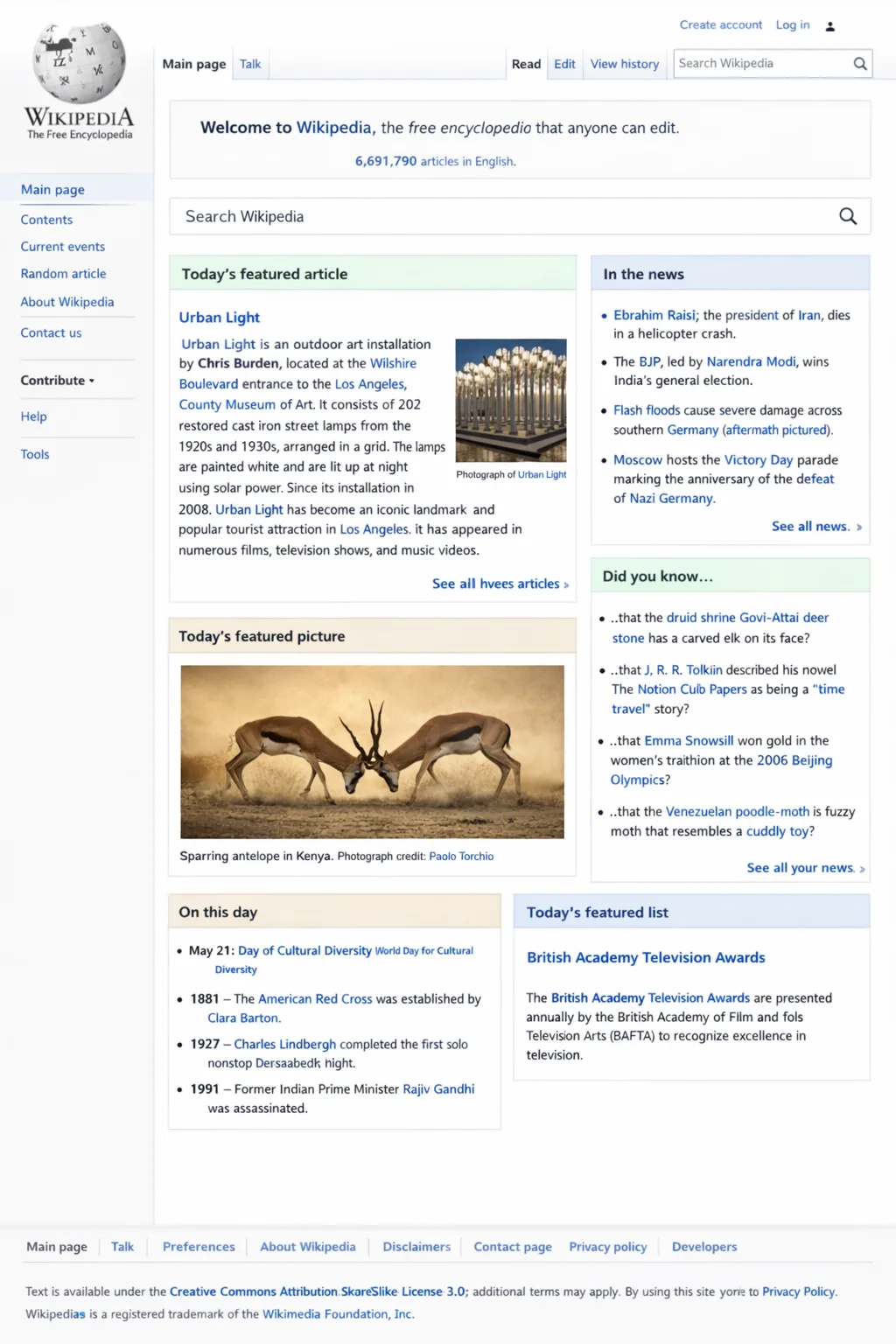Open the Rajiv Gandhi link
The width and height of the screenshot is (896, 1344).
point(438,1088)
